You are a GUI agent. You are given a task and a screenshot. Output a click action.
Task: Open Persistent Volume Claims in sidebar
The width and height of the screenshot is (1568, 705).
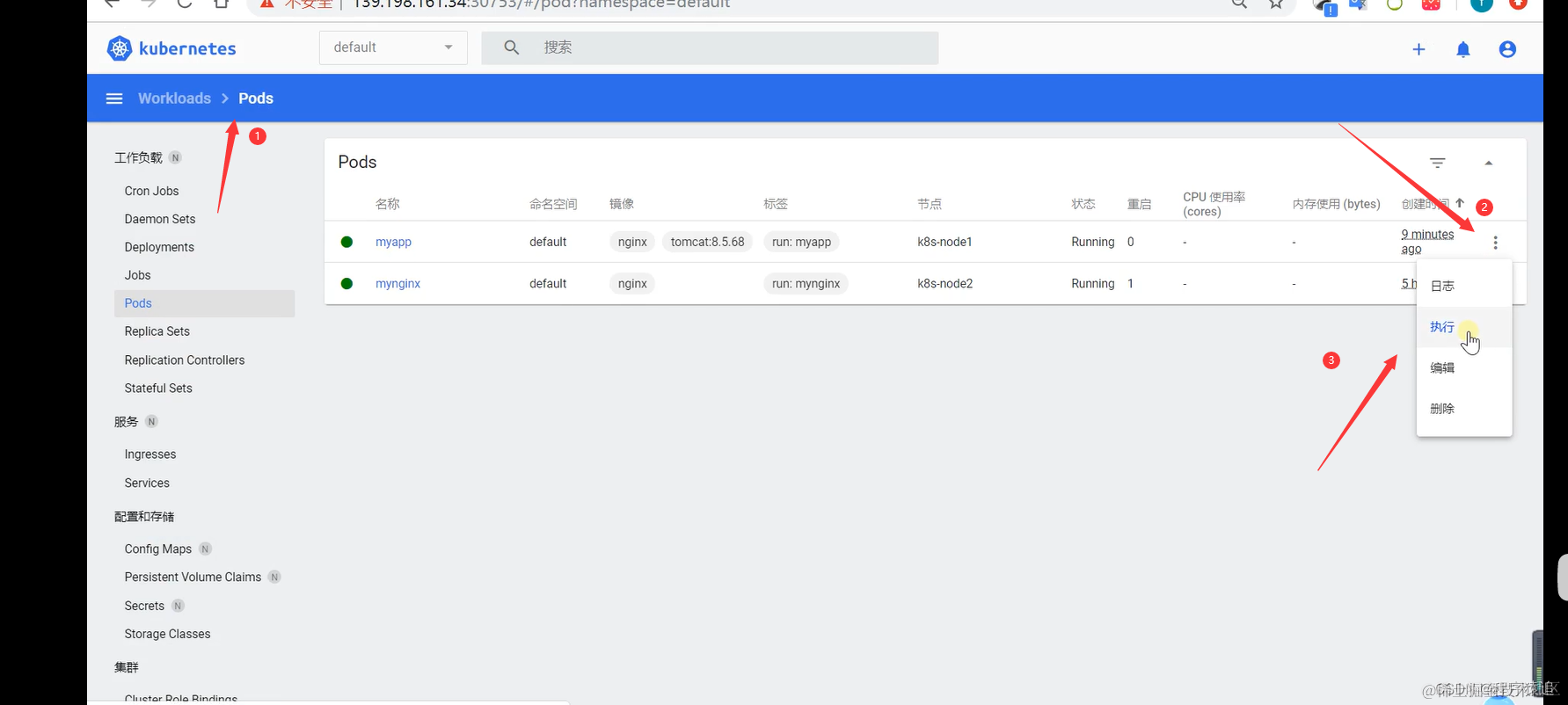(x=193, y=577)
